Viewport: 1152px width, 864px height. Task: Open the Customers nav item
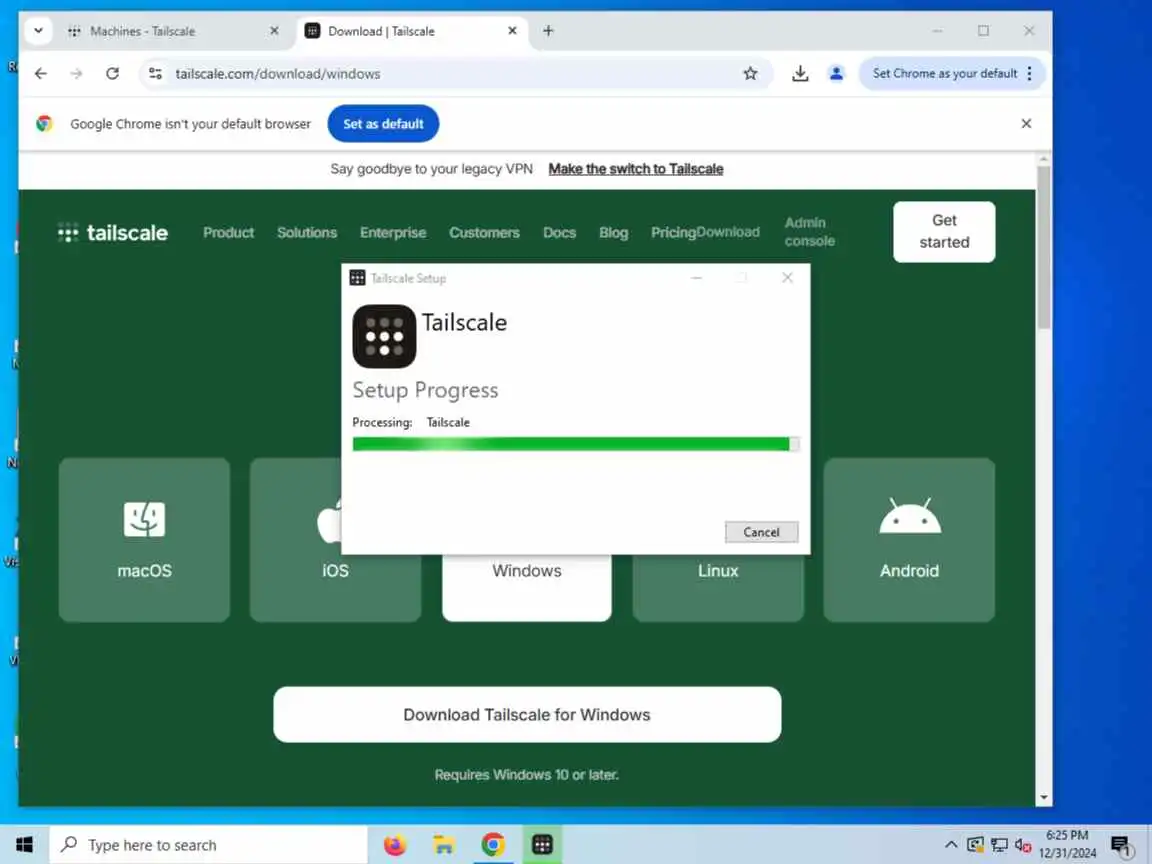point(484,233)
